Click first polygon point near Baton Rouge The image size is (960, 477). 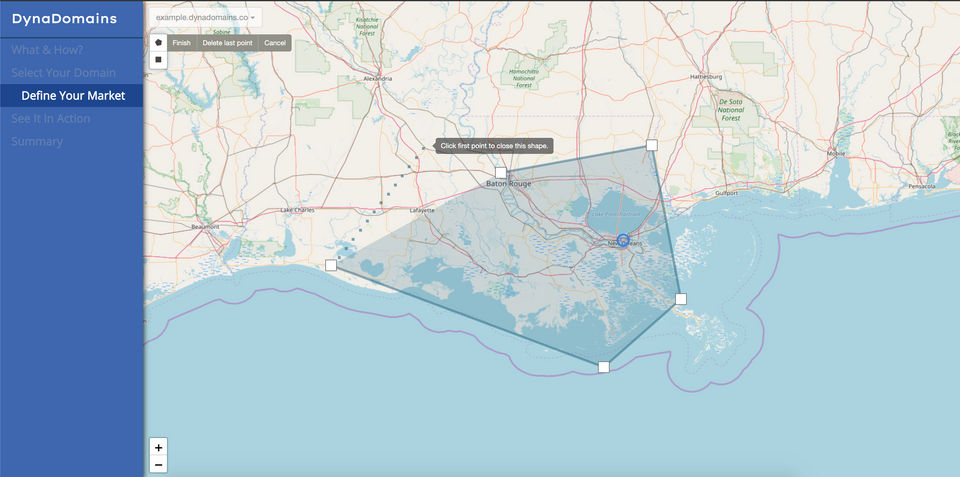point(501,173)
